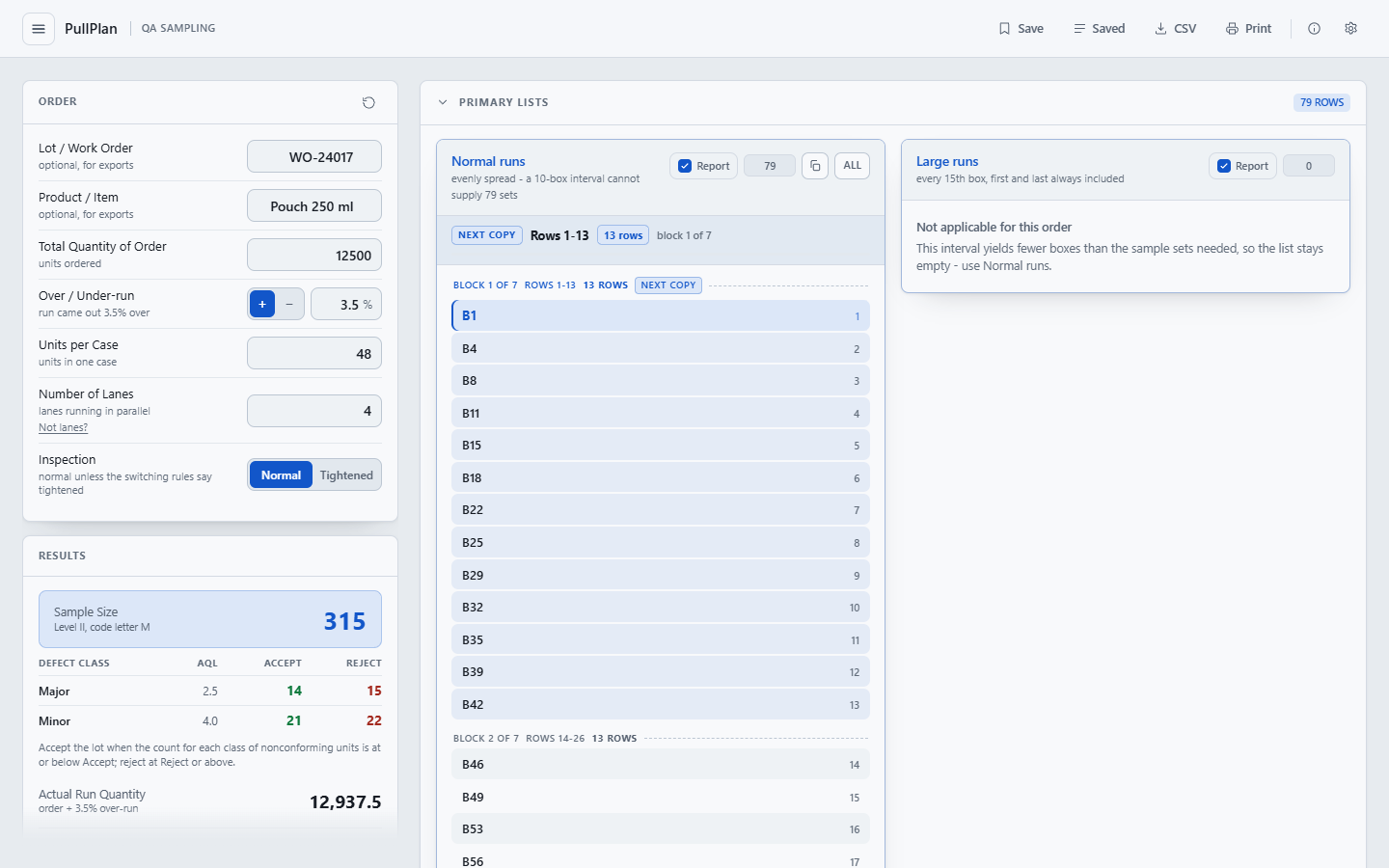Click the Sample Size value 315
Image resolution: width=1389 pixels, height=868 pixels.
344,621
